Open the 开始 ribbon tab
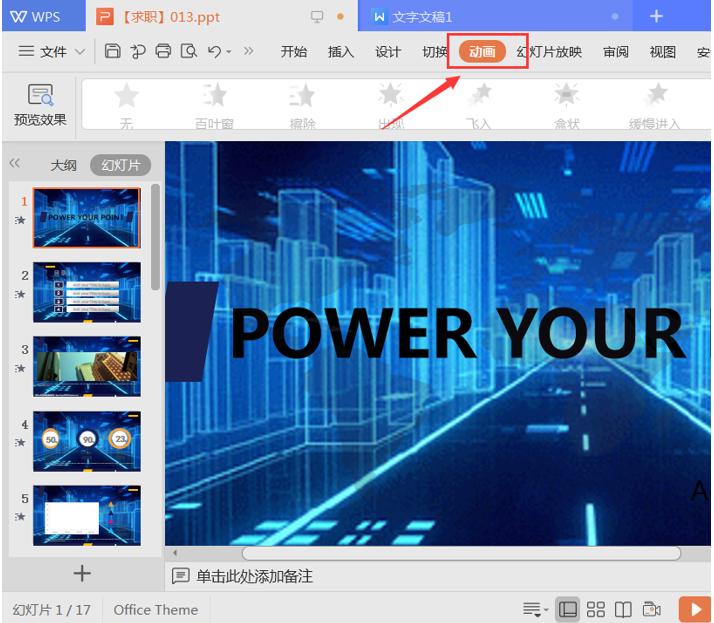Image resolution: width=714 pixels, height=623 pixels. [x=294, y=52]
